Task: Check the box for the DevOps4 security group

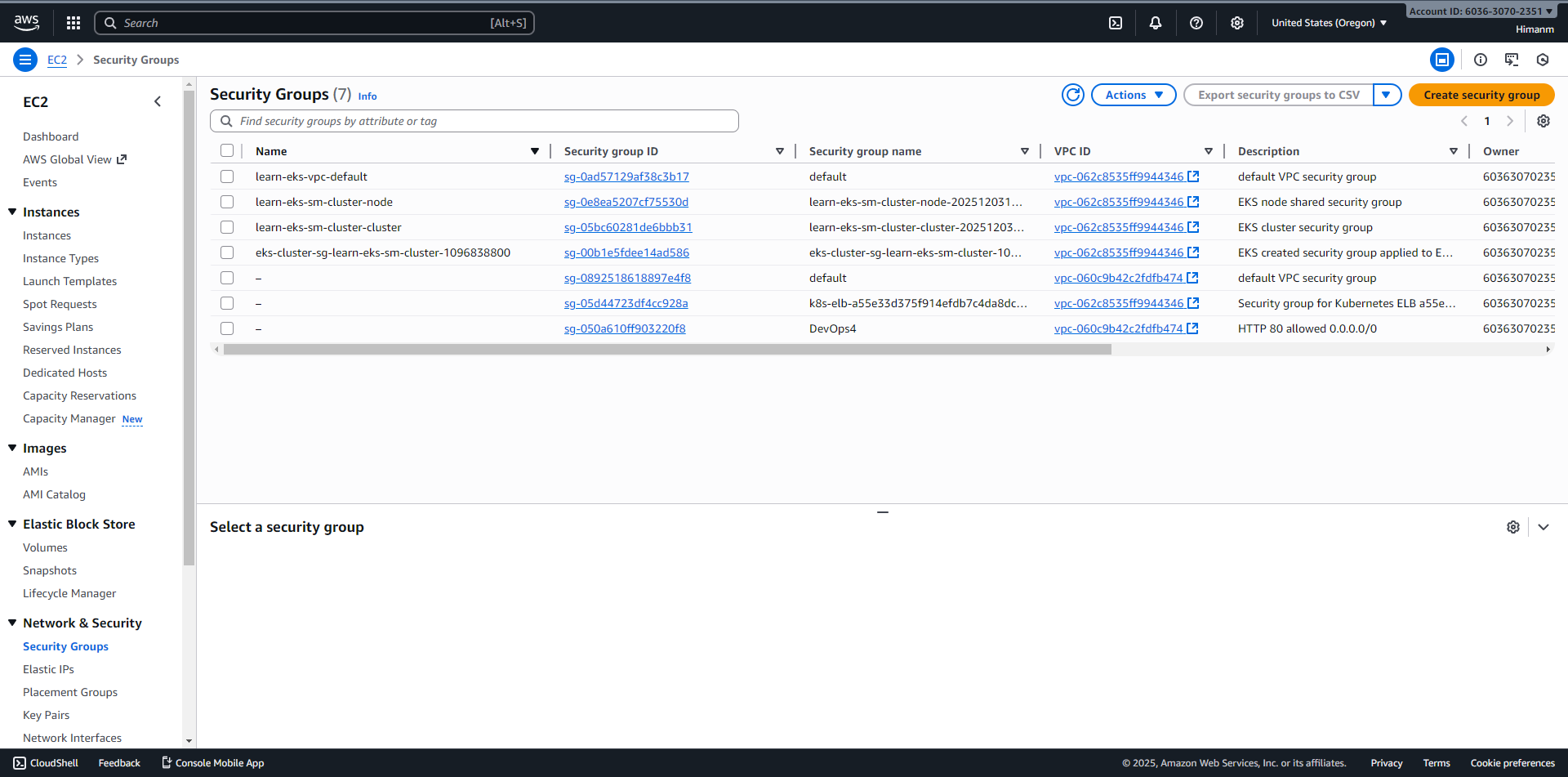Action: point(227,328)
